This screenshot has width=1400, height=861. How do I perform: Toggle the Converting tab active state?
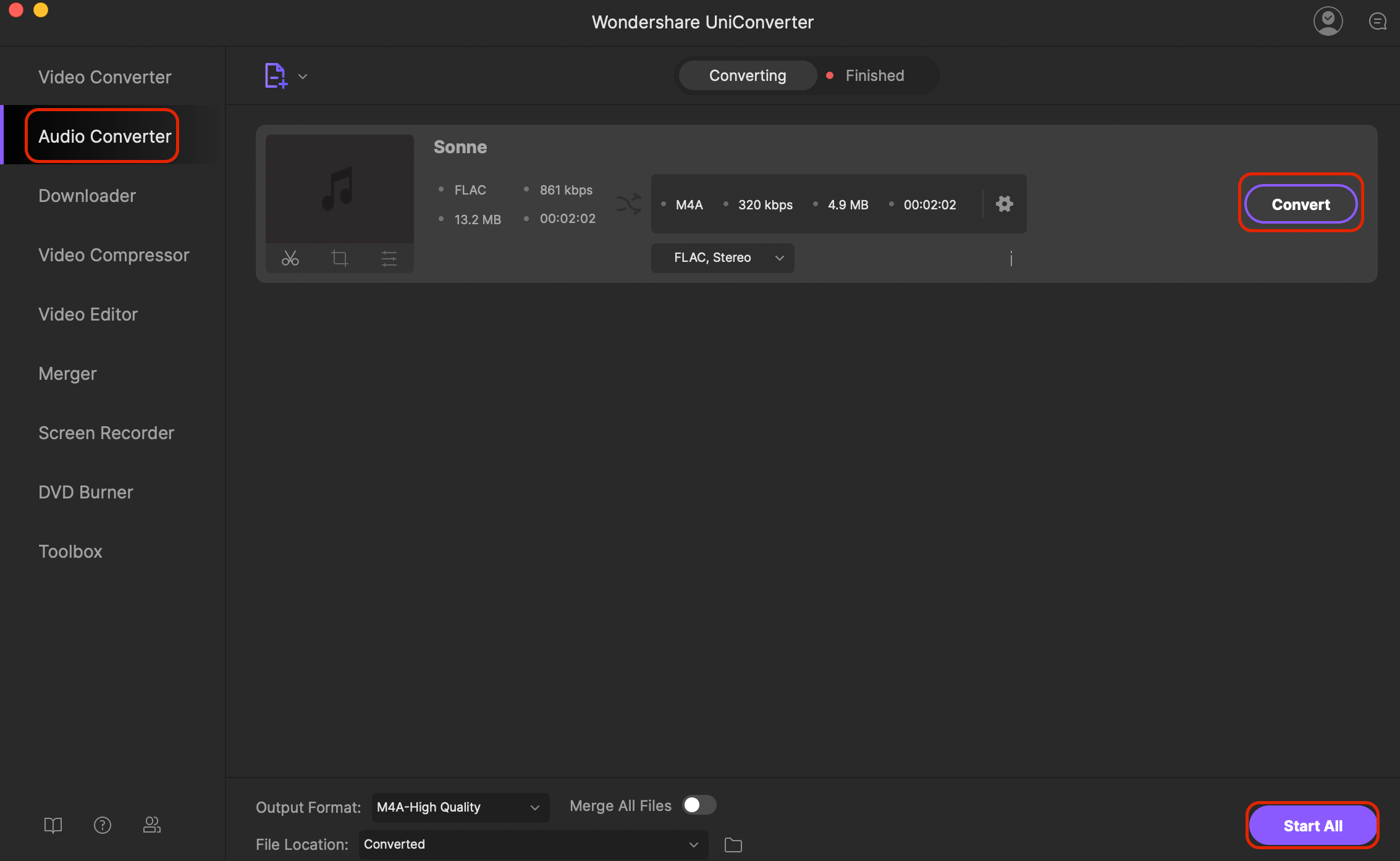[x=748, y=75]
